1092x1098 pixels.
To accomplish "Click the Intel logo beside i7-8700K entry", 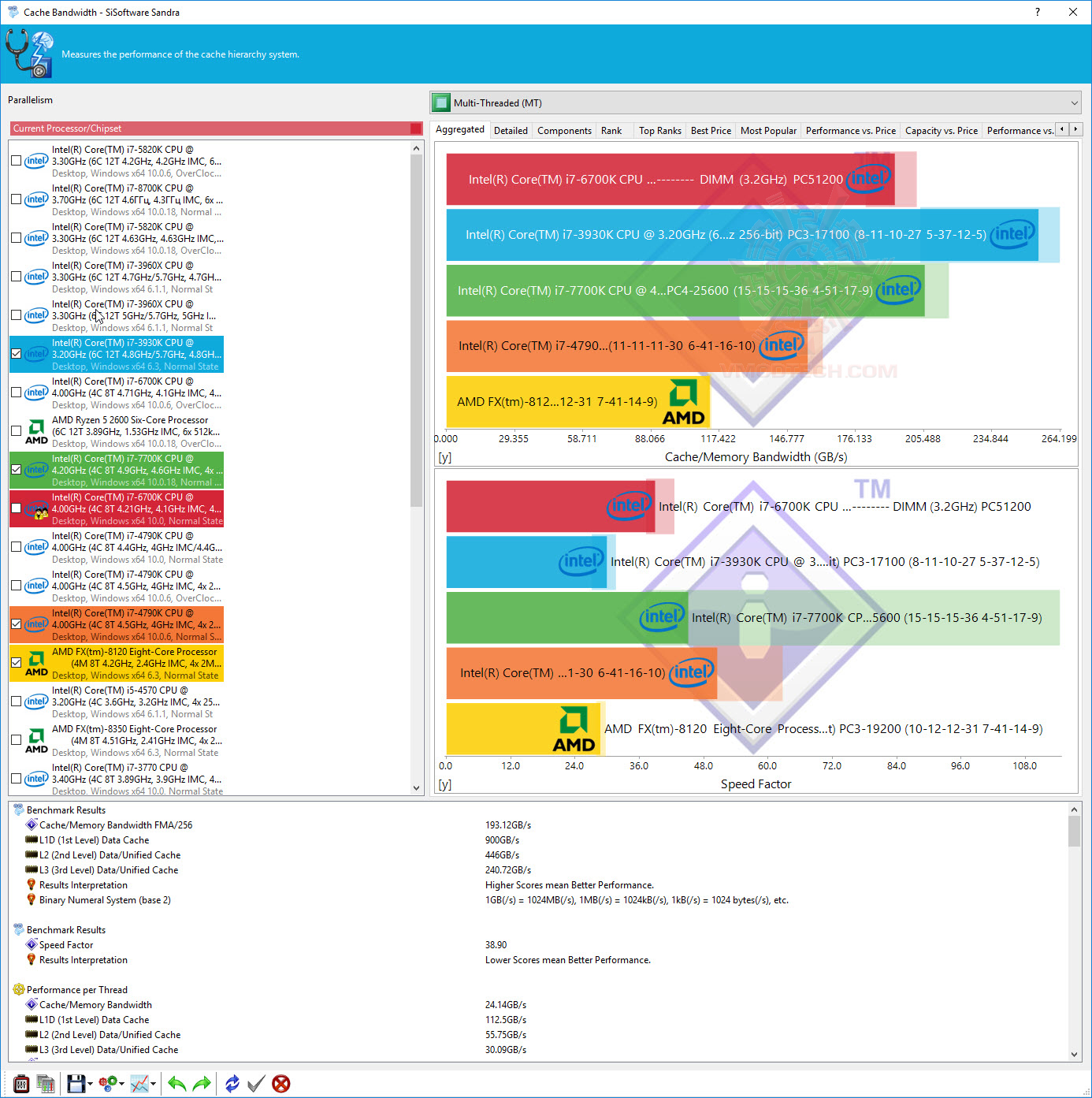I will 36,199.
